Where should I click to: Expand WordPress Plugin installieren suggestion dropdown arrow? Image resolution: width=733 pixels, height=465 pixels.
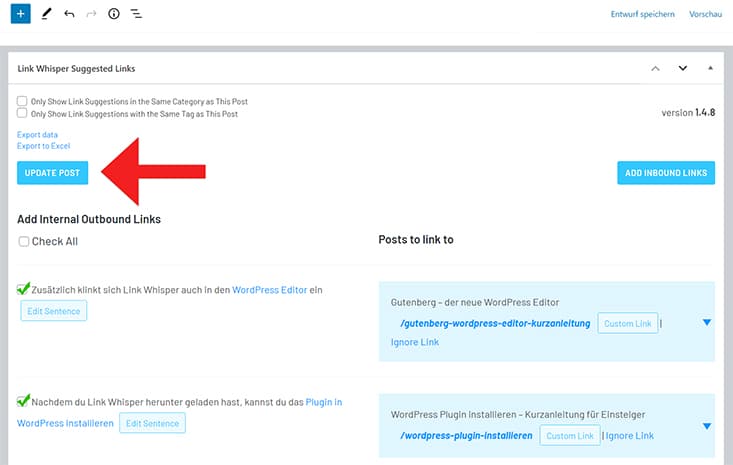point(707,426)
